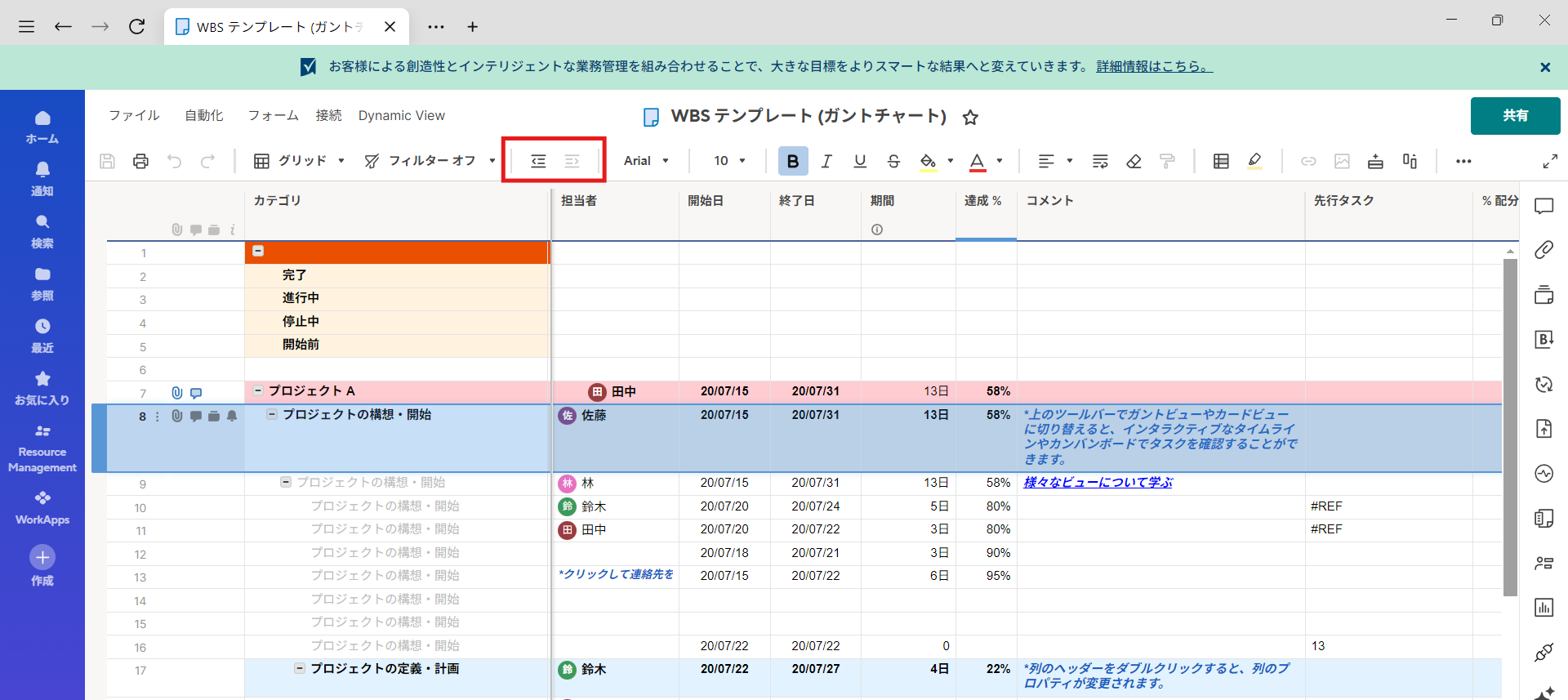The height and width of the screenshot is (700, 1568).
Task: Open the ファイル menu
Action: (134, 116)
